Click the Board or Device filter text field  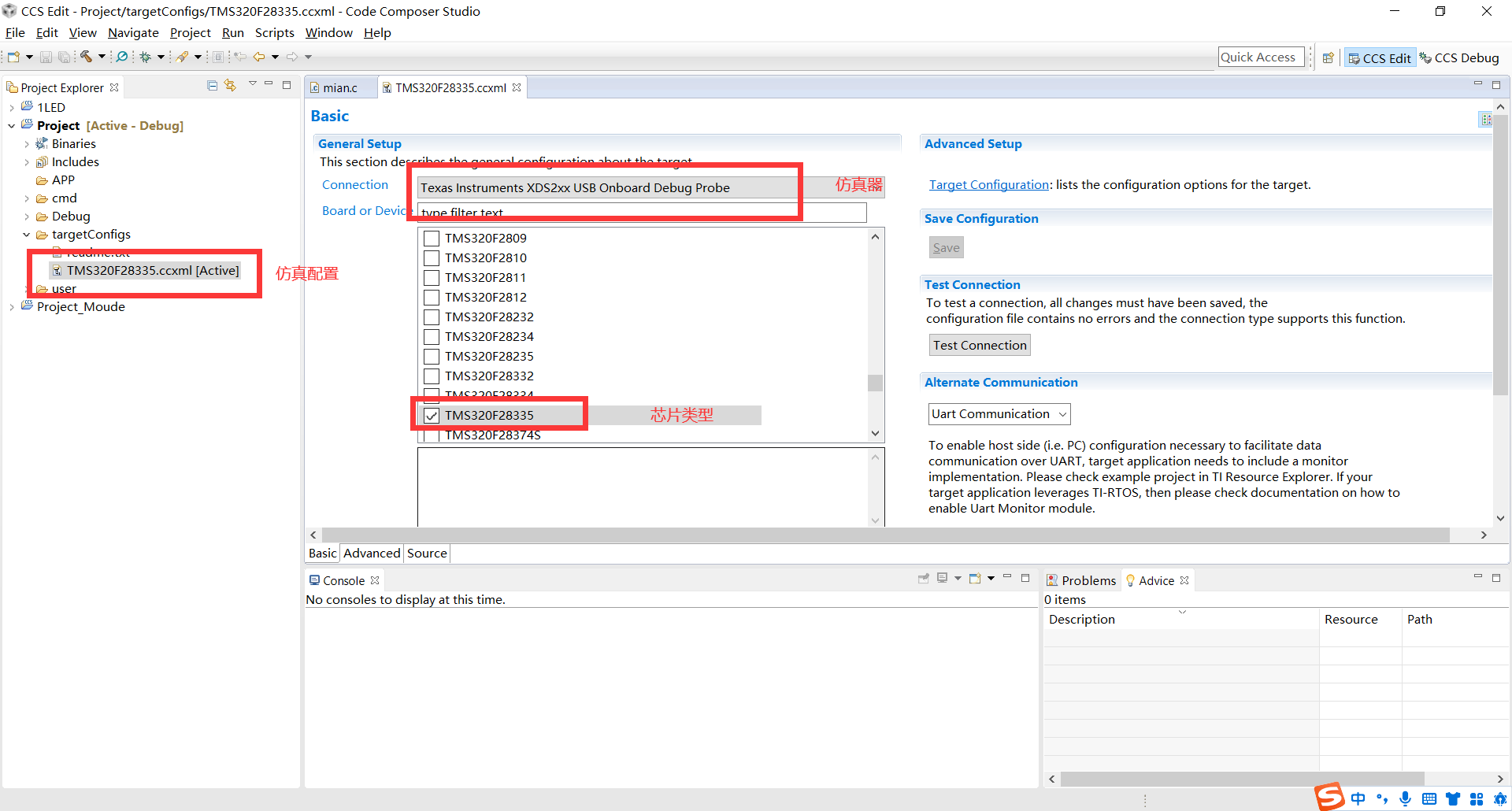642,213
